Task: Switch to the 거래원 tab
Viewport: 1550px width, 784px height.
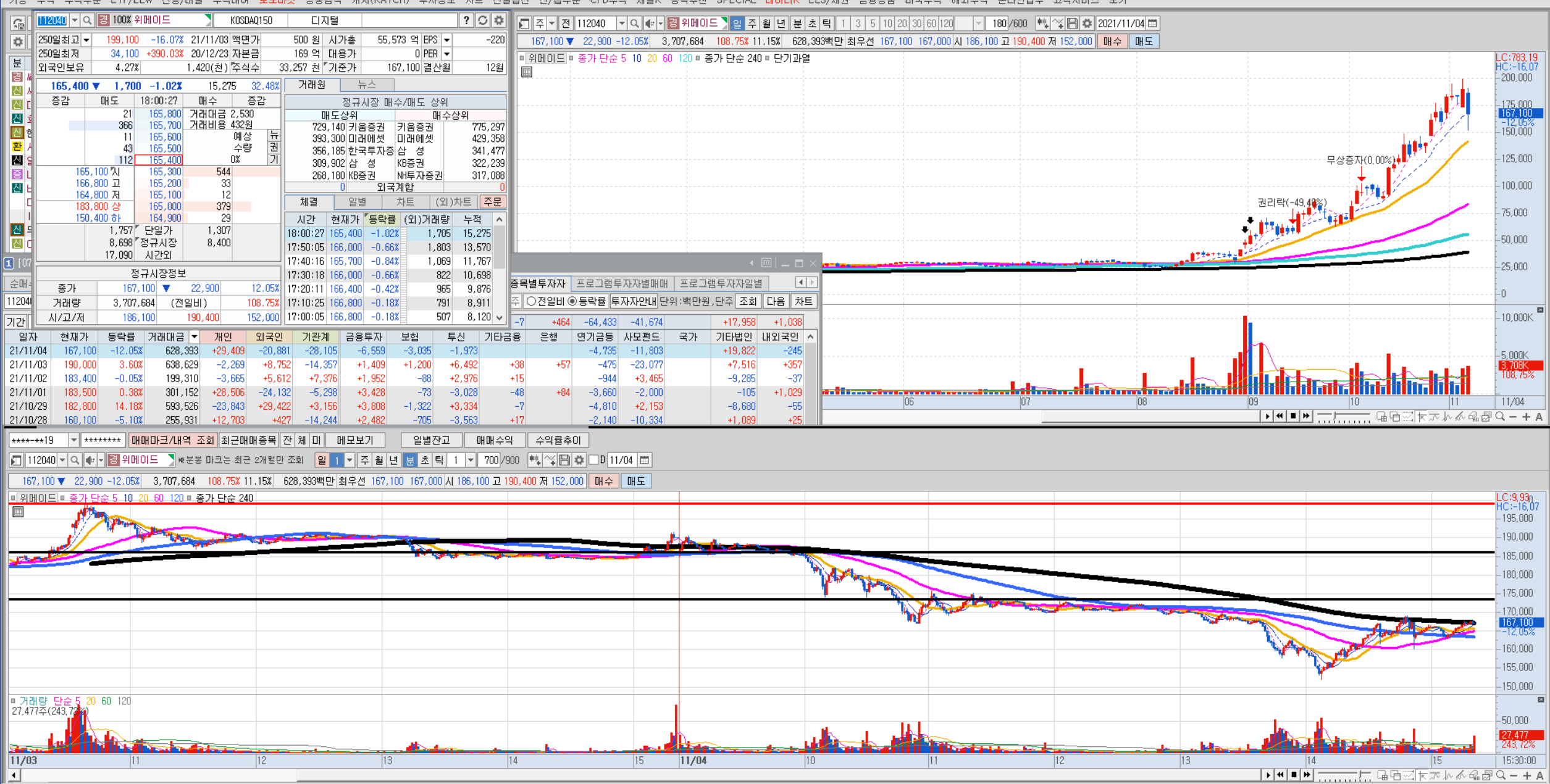Action: pos(312,85)
